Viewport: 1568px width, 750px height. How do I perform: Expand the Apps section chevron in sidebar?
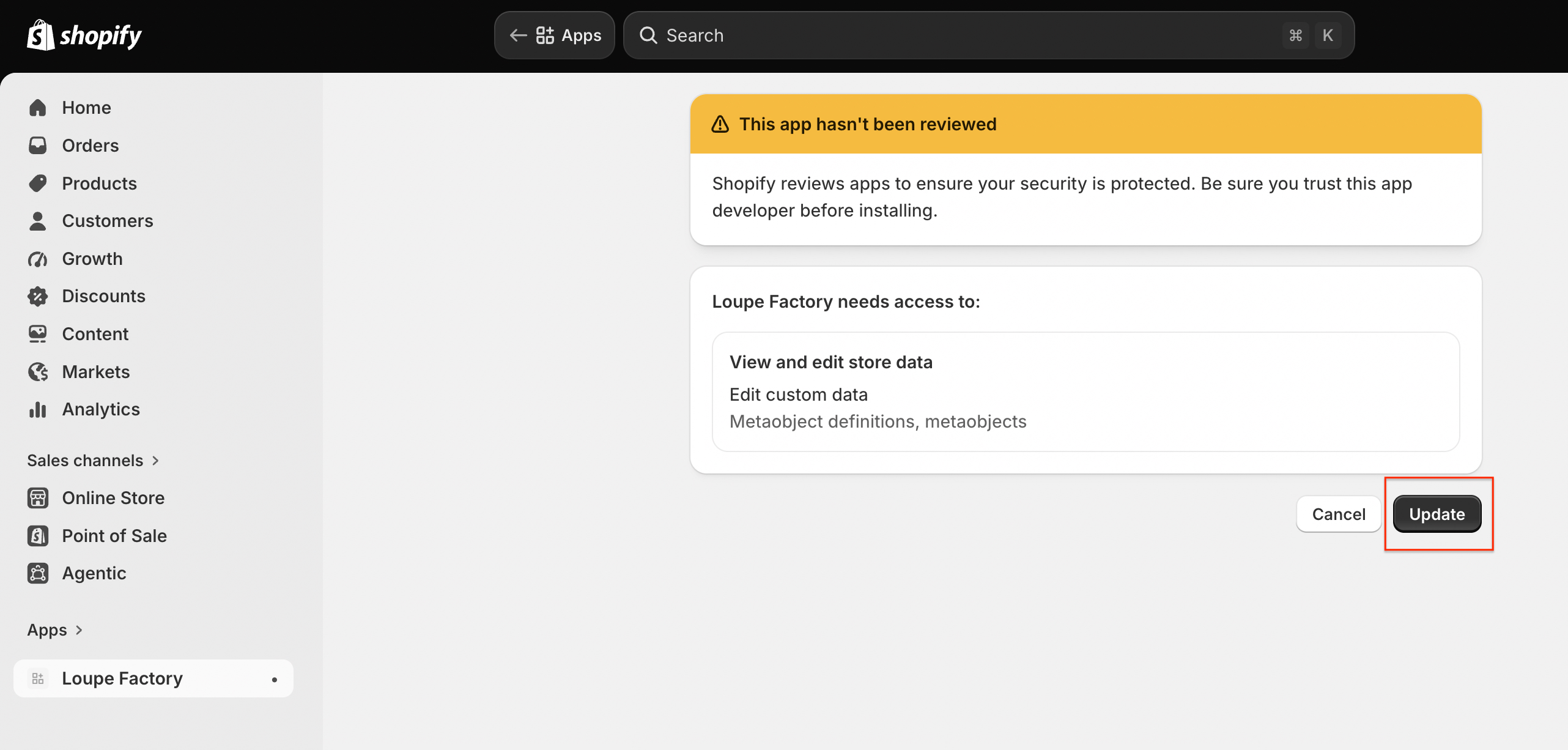click(79, 630)
